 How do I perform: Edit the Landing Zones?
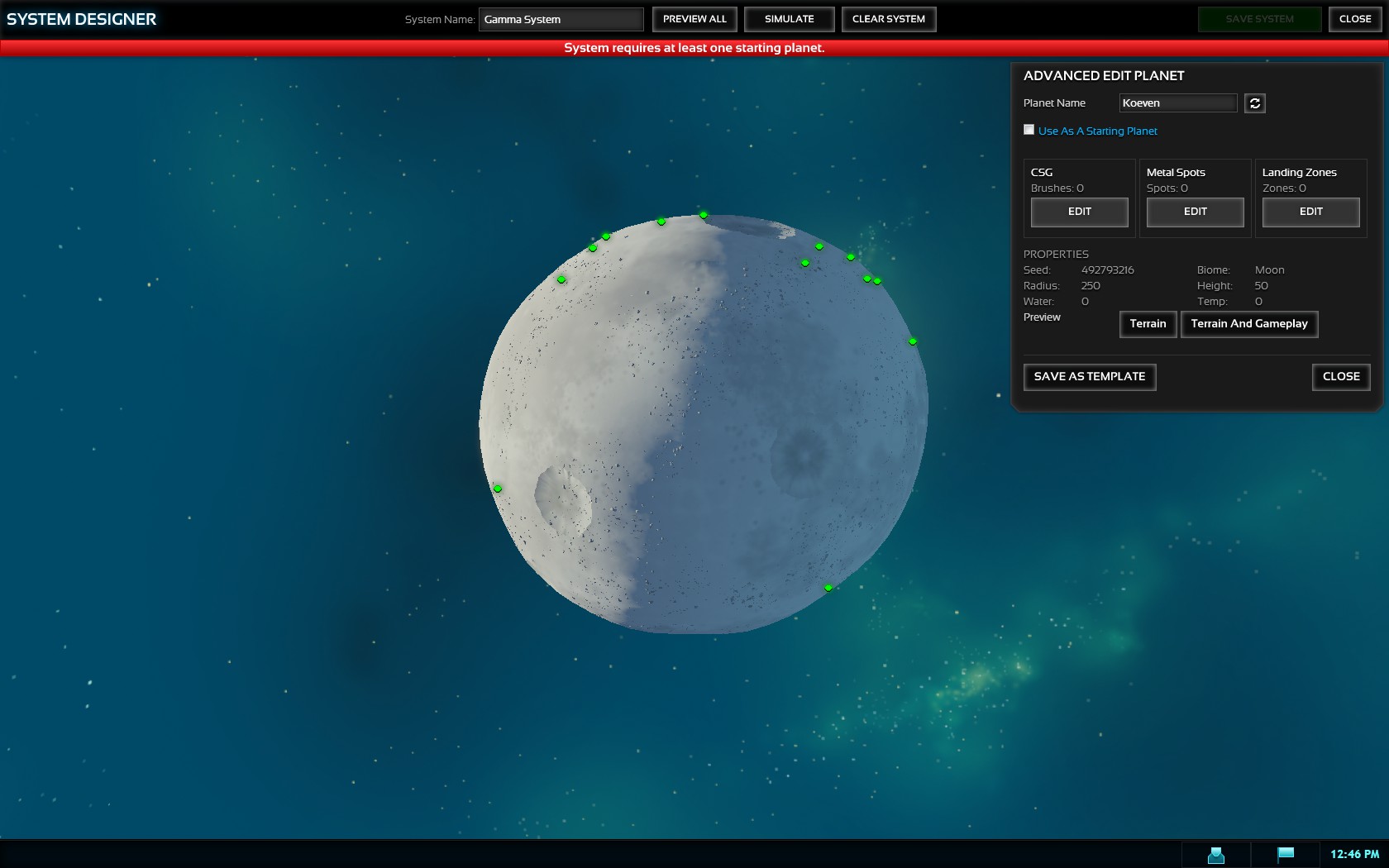1310,212
